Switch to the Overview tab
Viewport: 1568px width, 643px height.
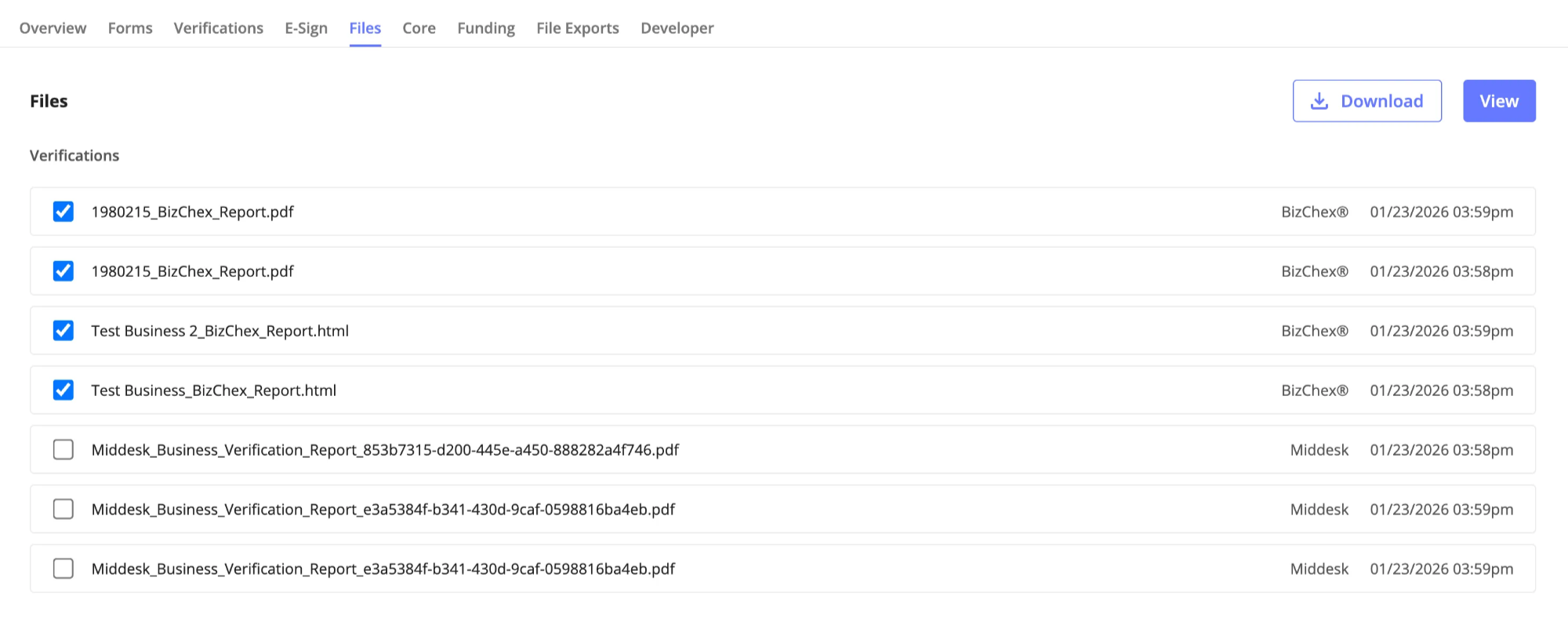(53, 28)
